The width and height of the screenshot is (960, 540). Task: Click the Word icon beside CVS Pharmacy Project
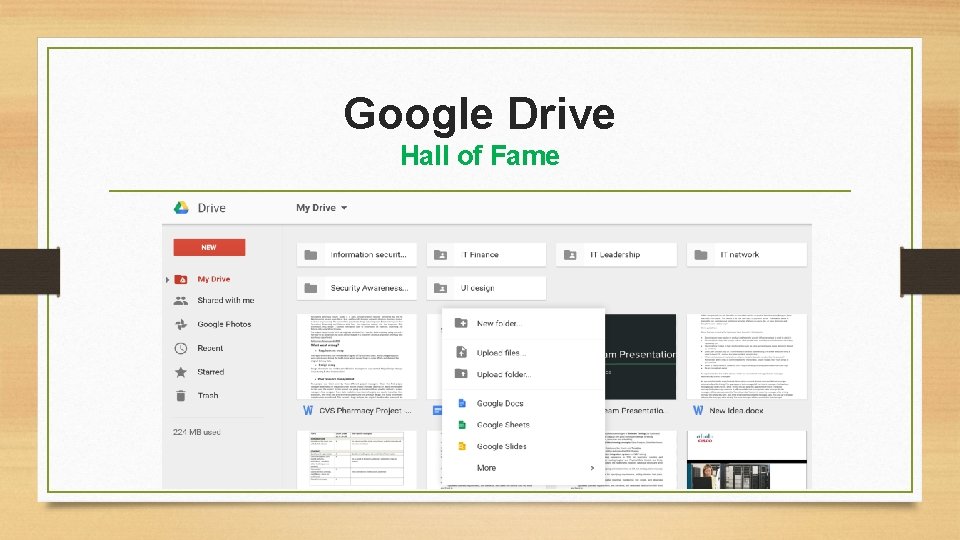[308, 410]
